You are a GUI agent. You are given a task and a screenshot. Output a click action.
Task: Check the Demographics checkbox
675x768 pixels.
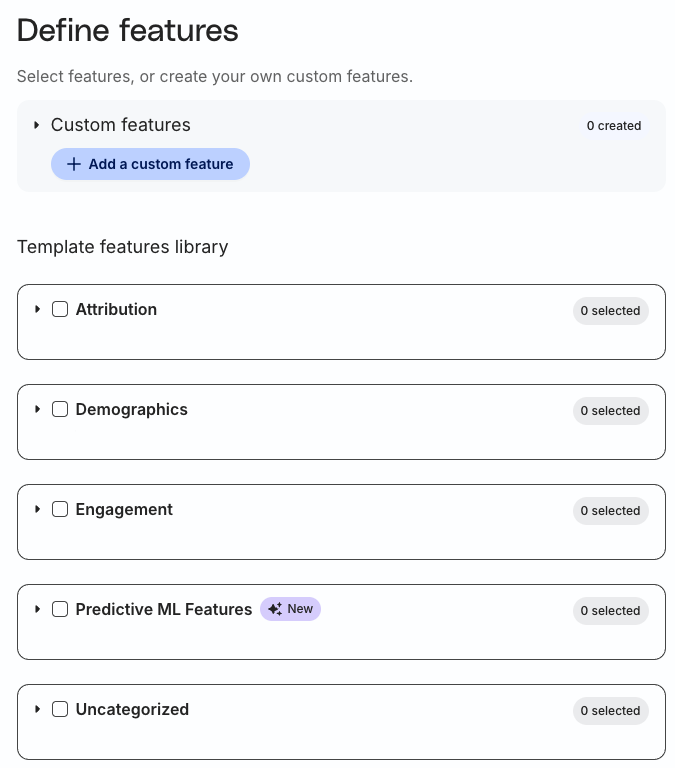(60, 409)
